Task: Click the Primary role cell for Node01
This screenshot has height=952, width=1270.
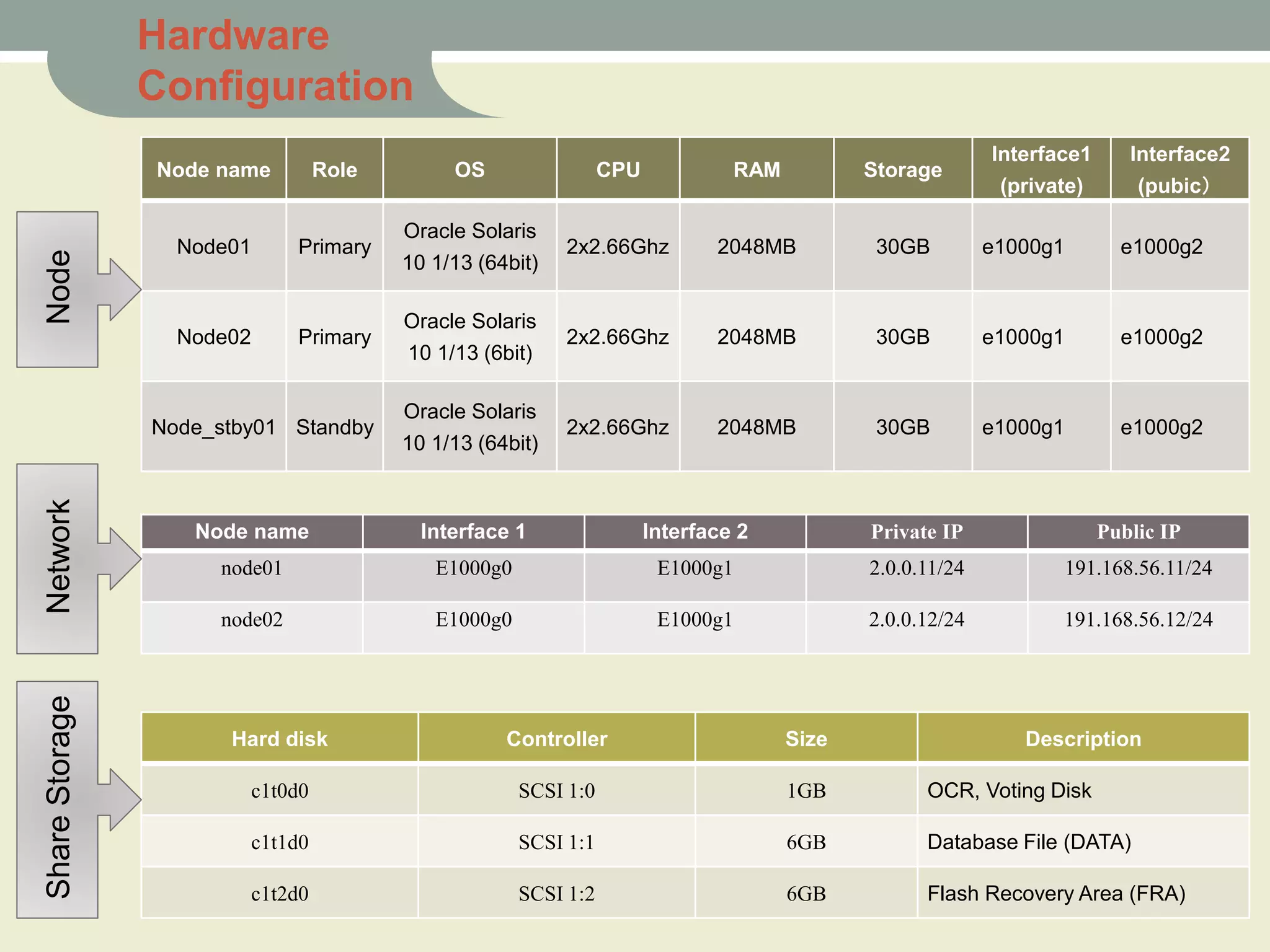Action: (335, 247)
